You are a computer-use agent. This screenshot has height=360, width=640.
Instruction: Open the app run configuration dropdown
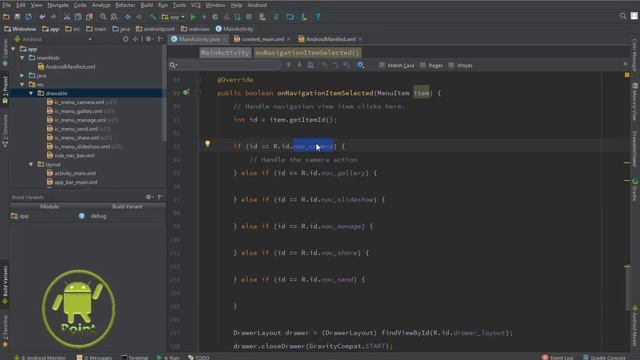coord(173,17)
